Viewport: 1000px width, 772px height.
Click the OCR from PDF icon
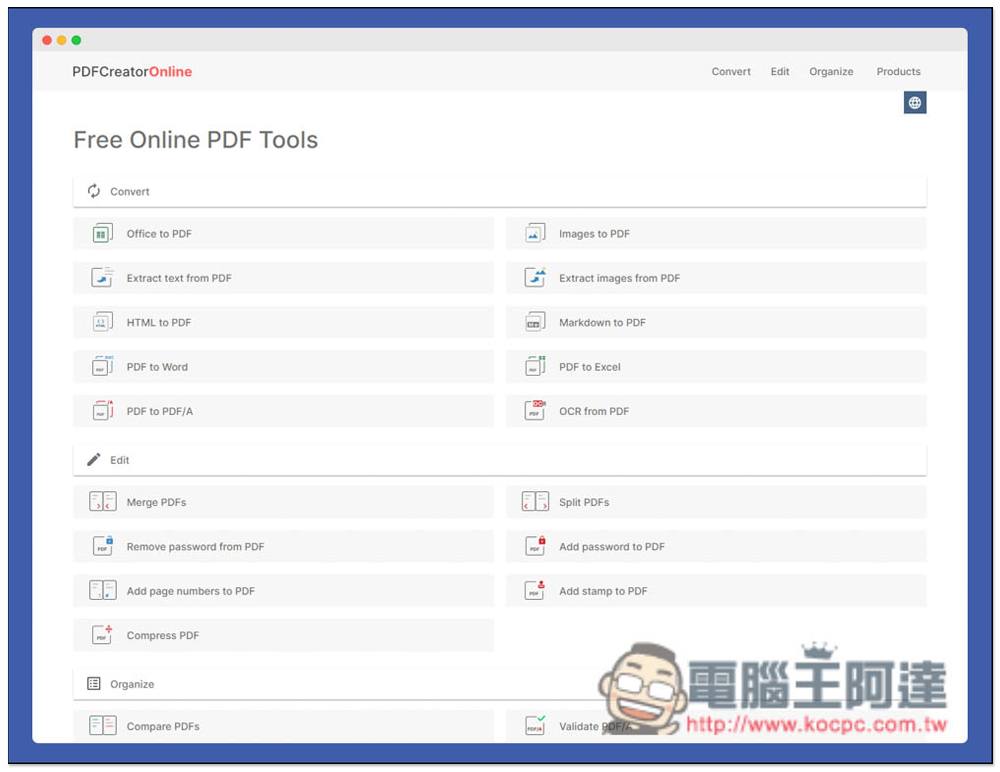click(x=535, y=410)
